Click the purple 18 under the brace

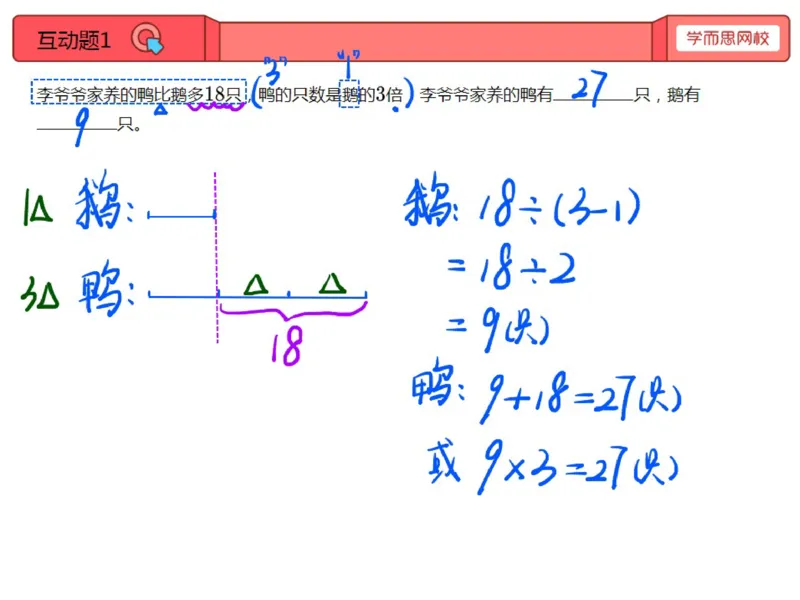point(287,345)
